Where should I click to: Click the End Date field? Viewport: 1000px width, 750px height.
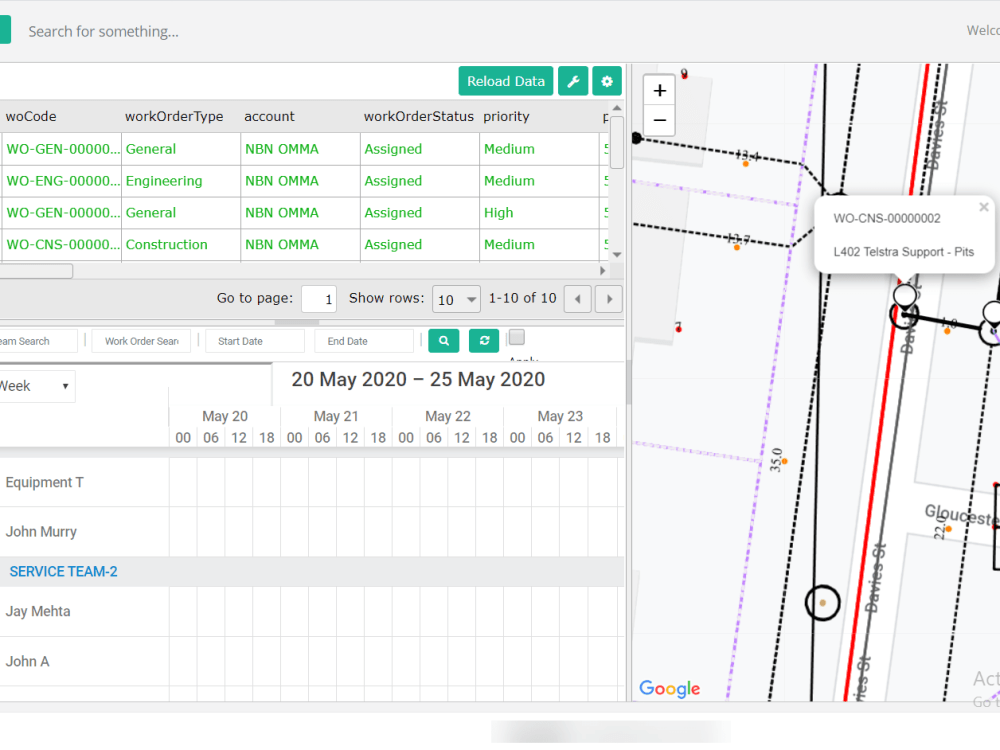[364, 341]
